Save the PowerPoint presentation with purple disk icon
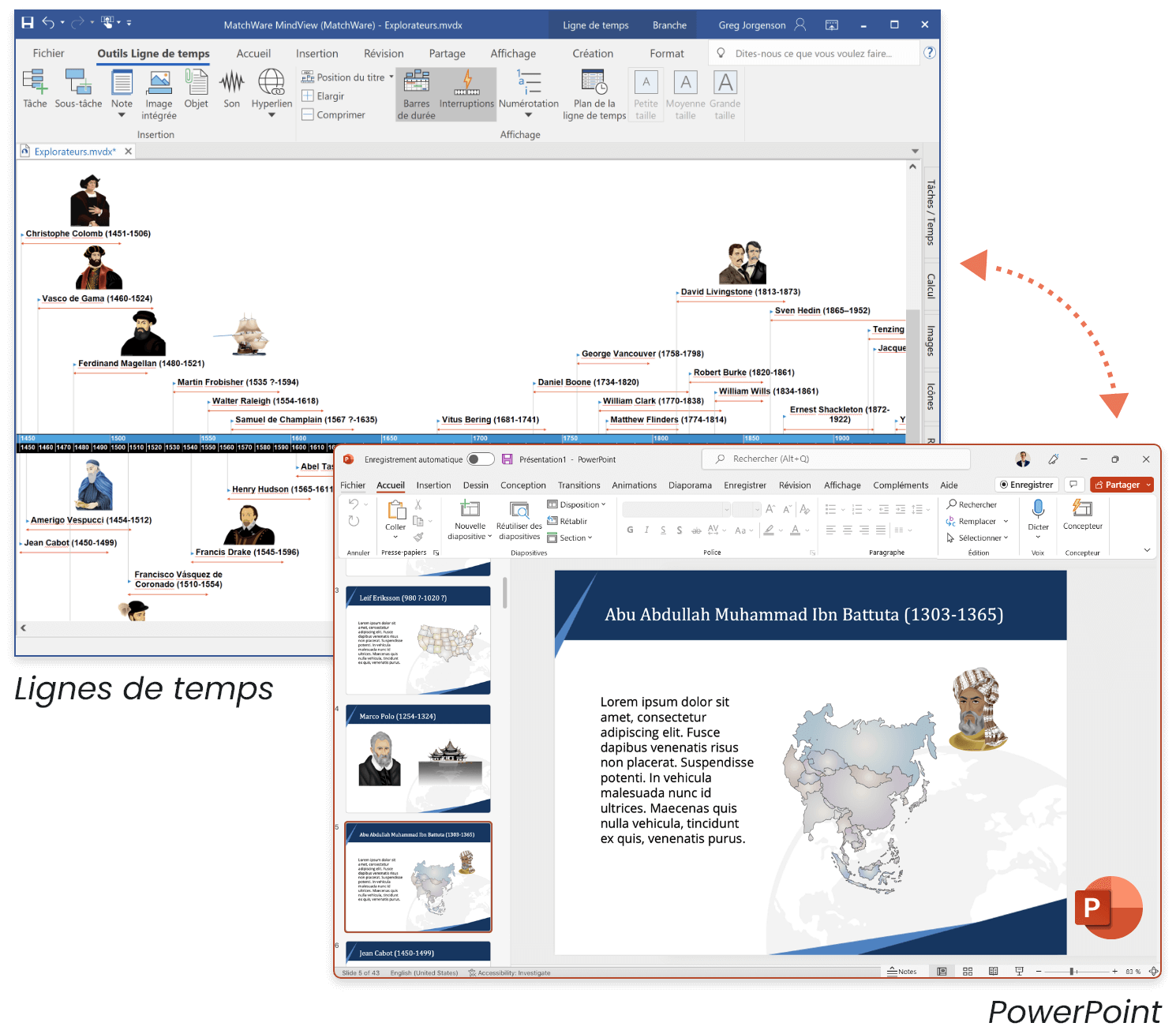1176x1034 pixels. tap(507, 459)
